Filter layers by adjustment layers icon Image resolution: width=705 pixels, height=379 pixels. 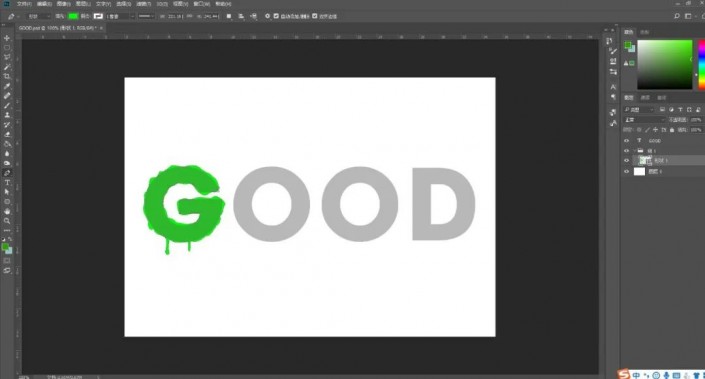pos(671,110)
